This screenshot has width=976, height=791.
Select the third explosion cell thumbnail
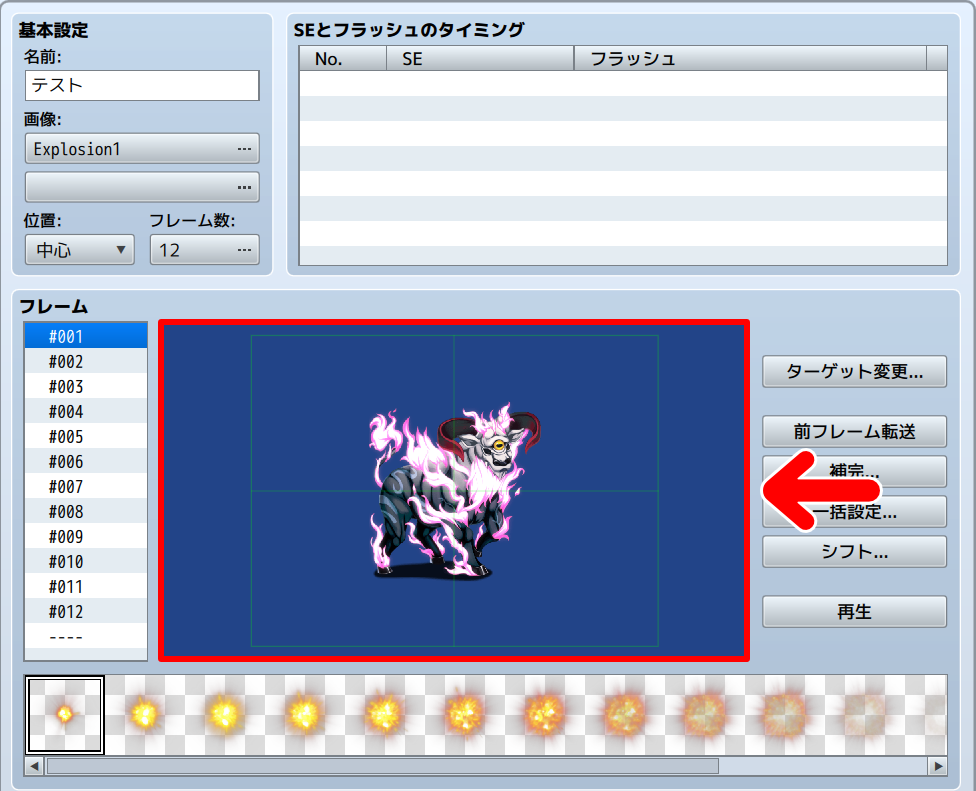click(225, 714)
